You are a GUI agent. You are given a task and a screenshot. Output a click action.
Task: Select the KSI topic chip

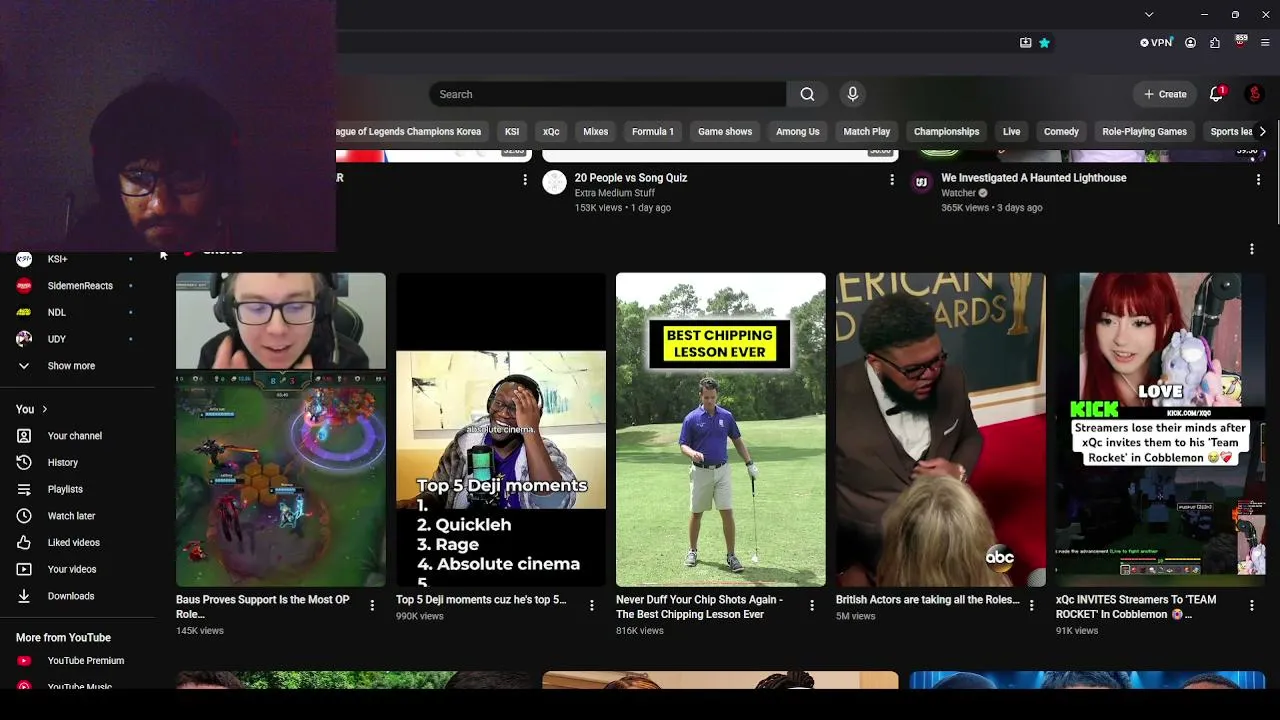512,131
